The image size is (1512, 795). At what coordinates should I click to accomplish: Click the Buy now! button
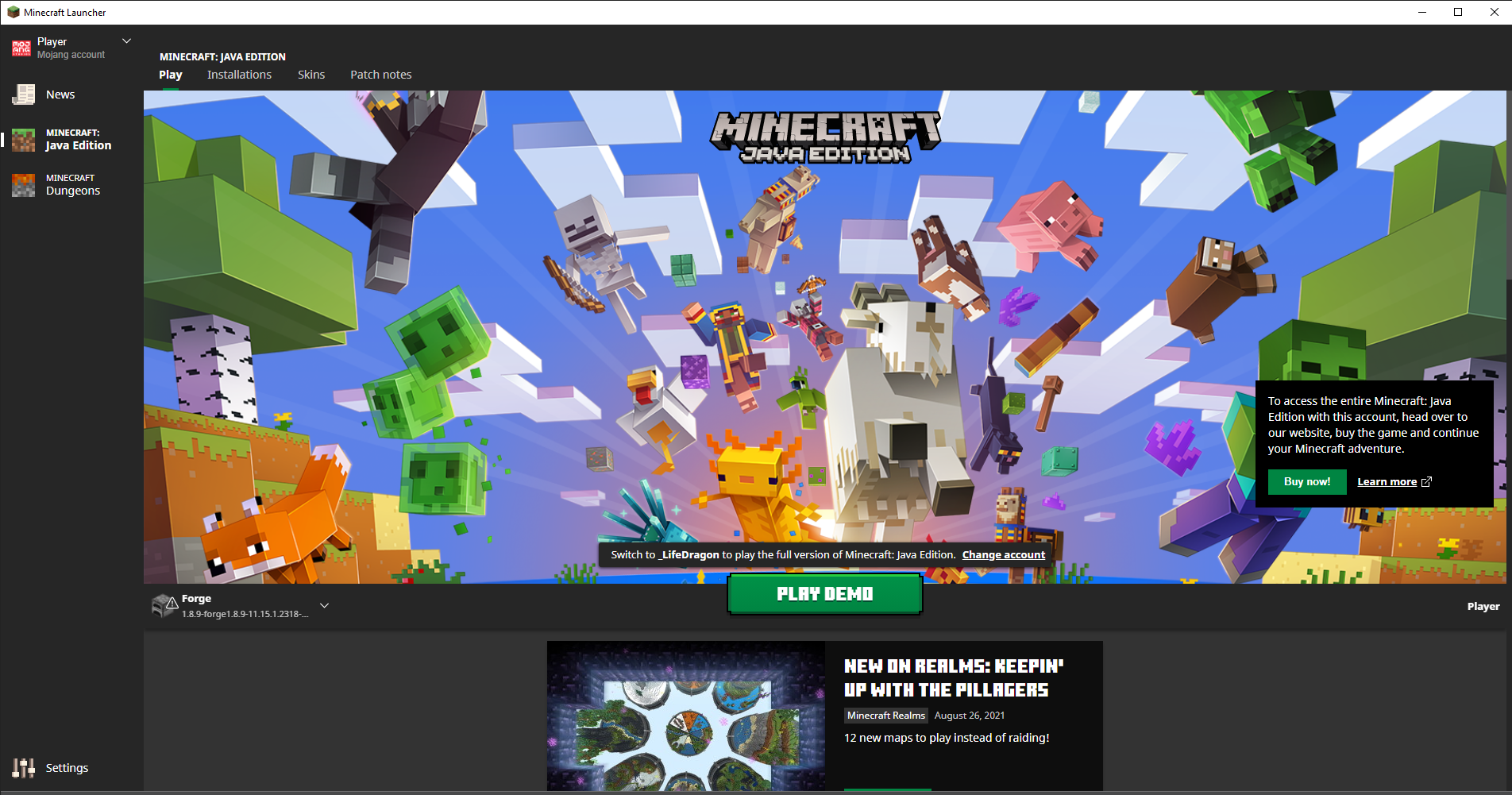tap(1307, 482)
